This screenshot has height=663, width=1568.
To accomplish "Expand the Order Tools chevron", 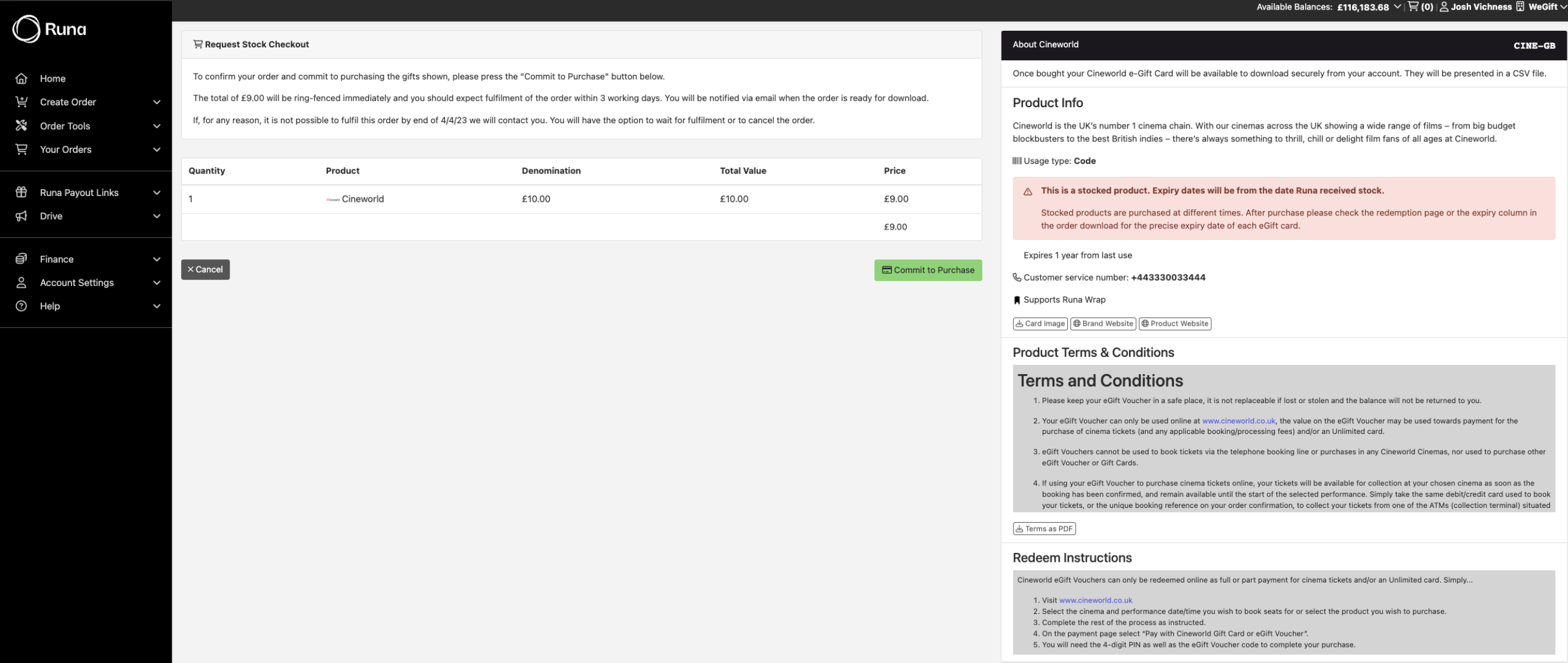I will pyautogui.click(x=156, y=126).
